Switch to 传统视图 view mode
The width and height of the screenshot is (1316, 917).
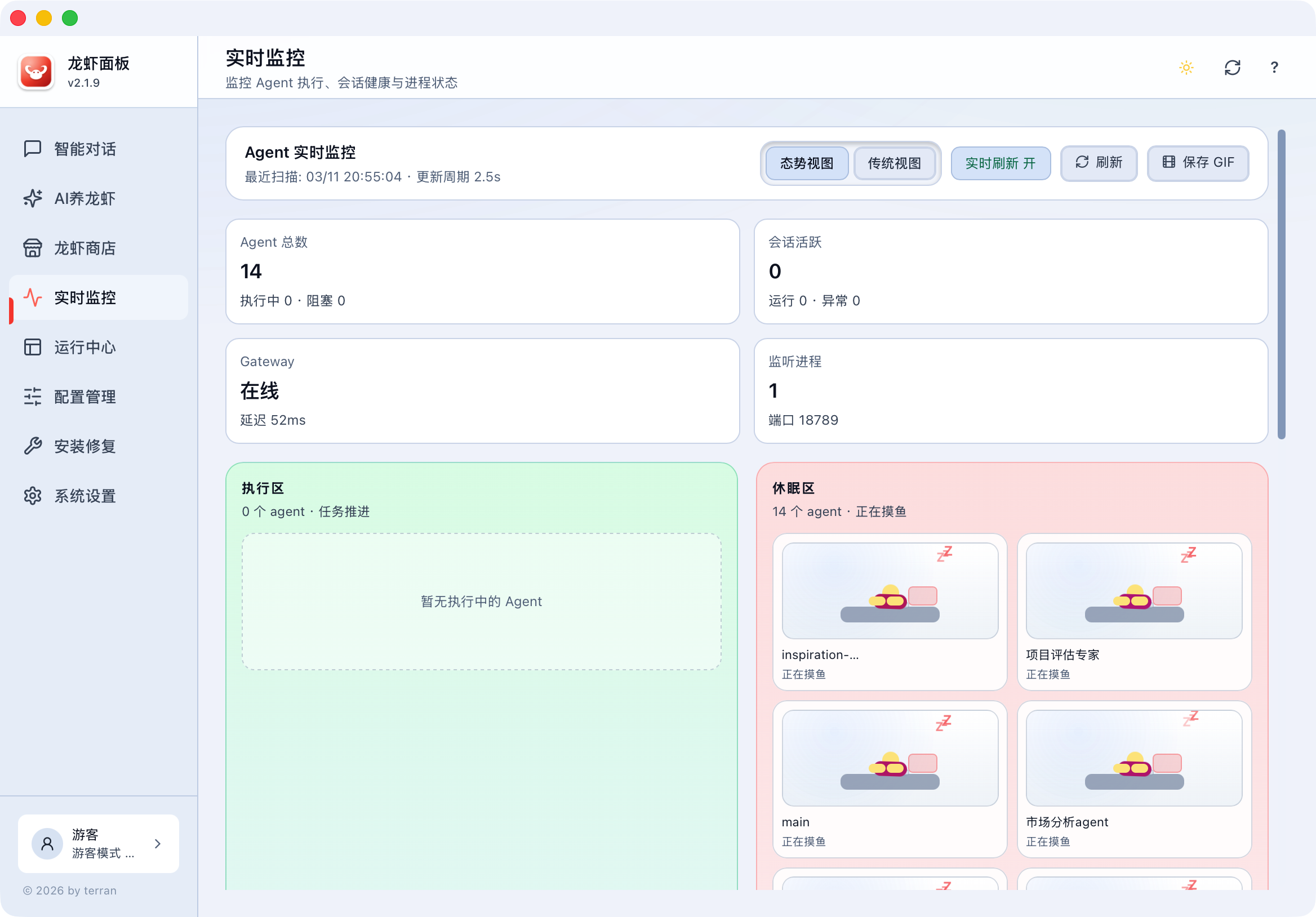tap(895, 163)
